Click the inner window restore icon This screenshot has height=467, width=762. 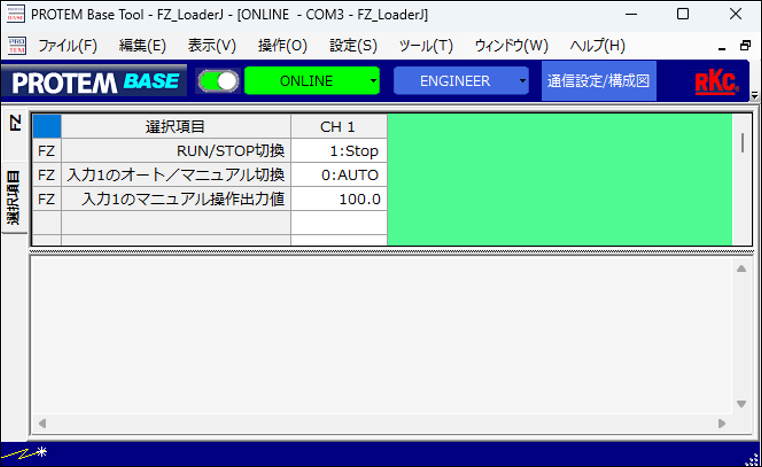point(744,46)
